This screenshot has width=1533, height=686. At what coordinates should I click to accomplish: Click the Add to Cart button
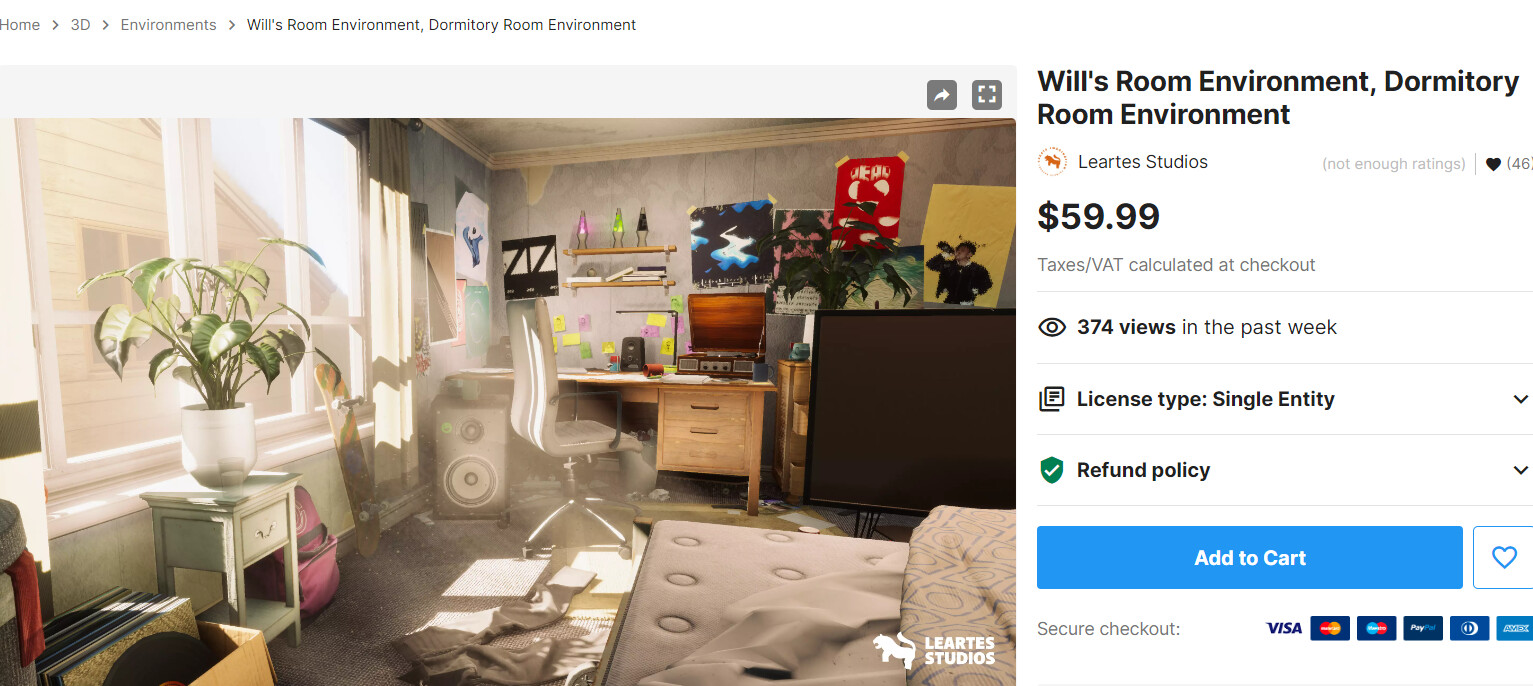tap(1250, 557)
